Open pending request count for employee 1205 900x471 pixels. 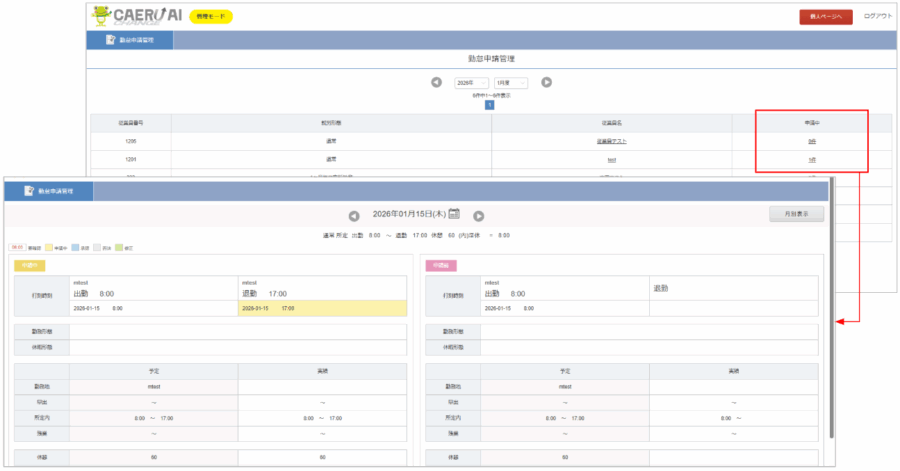coord(811,141)
